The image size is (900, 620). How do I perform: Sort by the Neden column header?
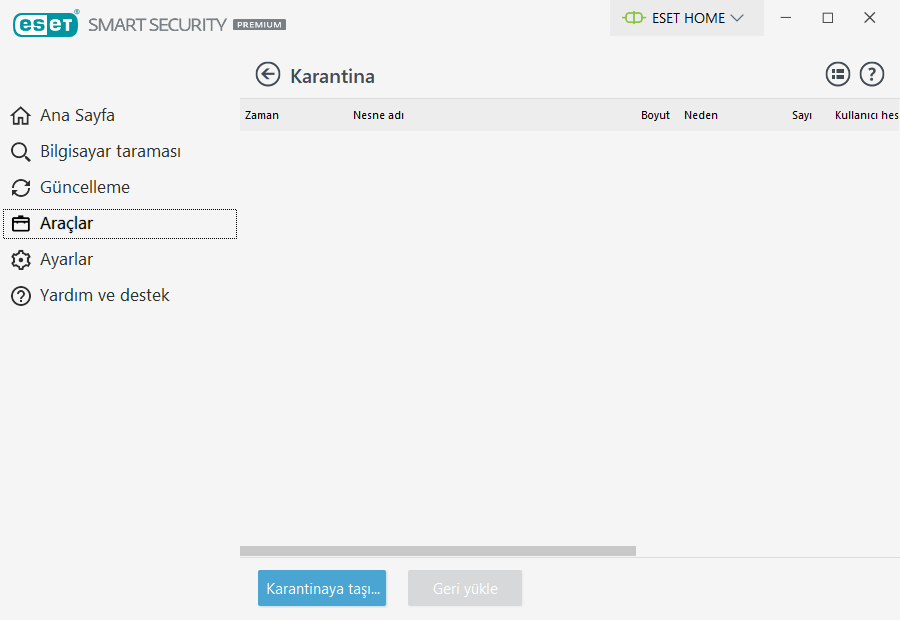tap(700, 115)
